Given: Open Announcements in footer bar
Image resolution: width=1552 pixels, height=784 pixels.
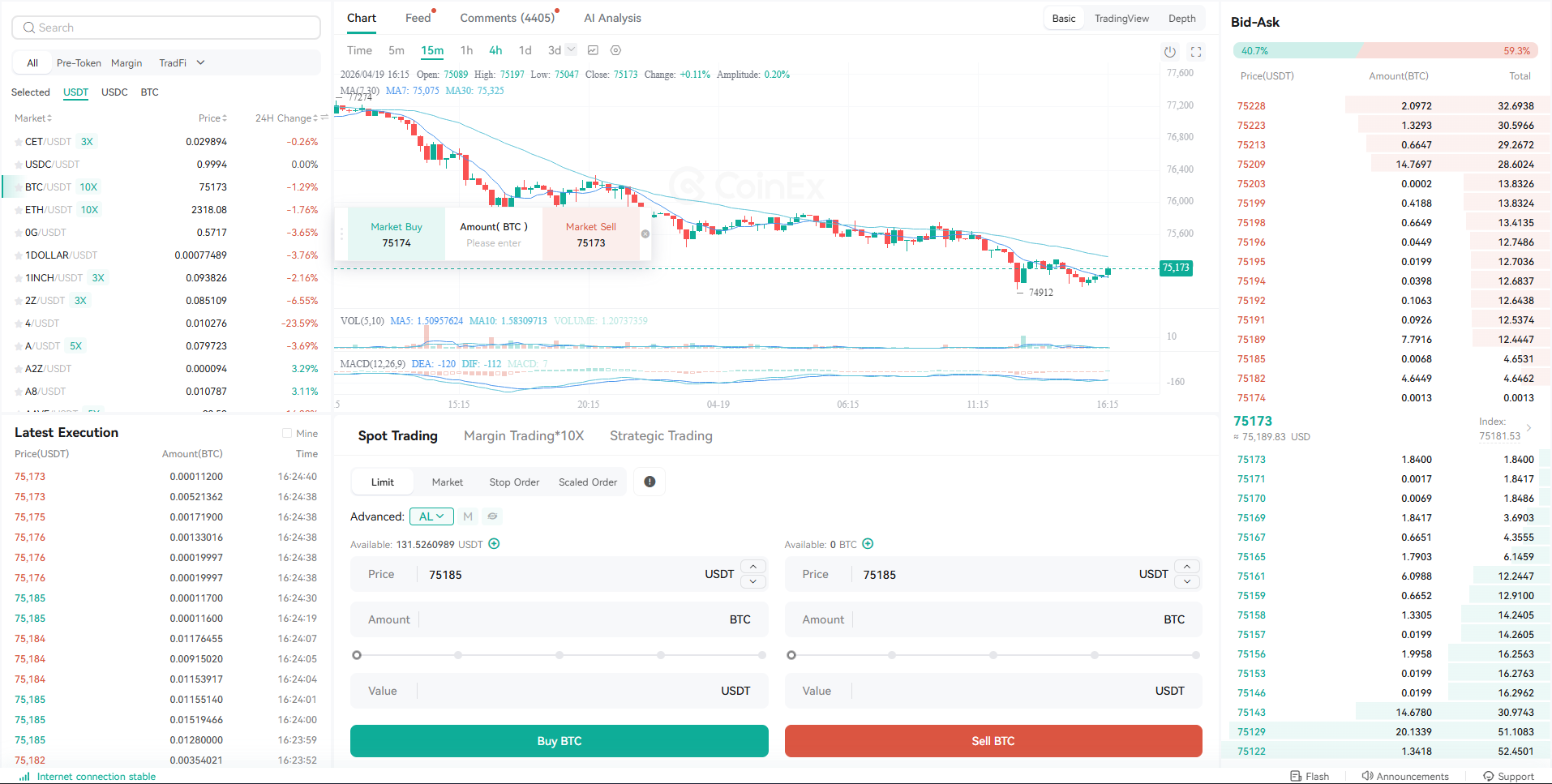Looking at the screenshot, I should coord(1405,776).
